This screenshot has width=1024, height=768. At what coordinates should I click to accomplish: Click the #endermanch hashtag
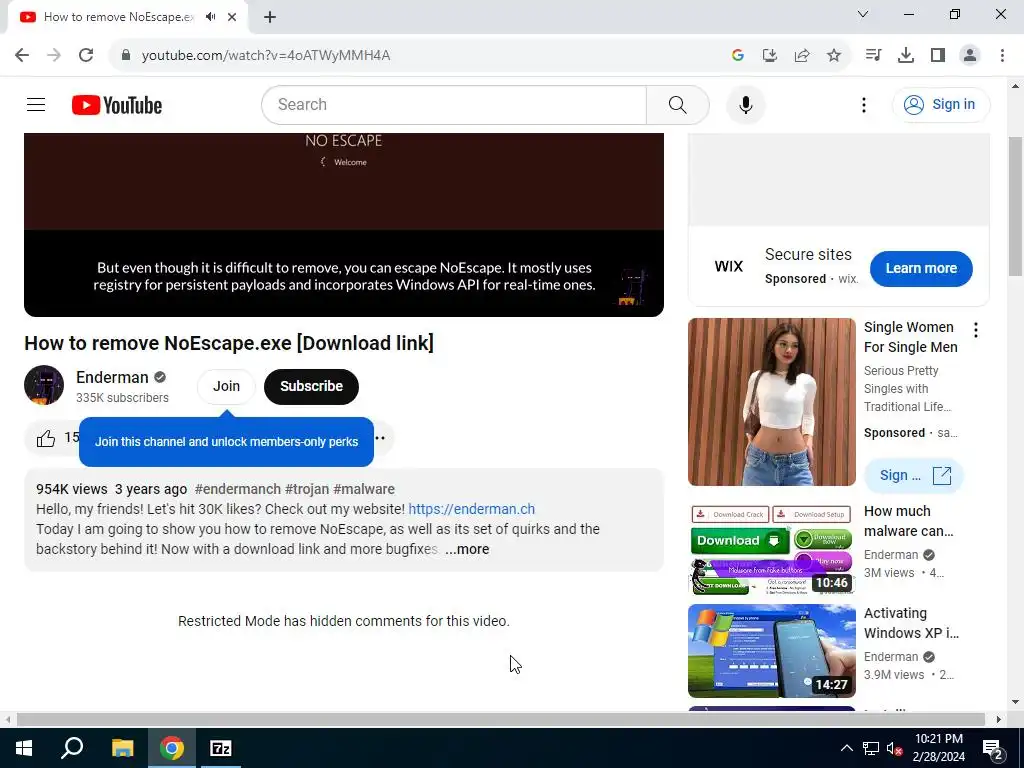tap(238, 489)
